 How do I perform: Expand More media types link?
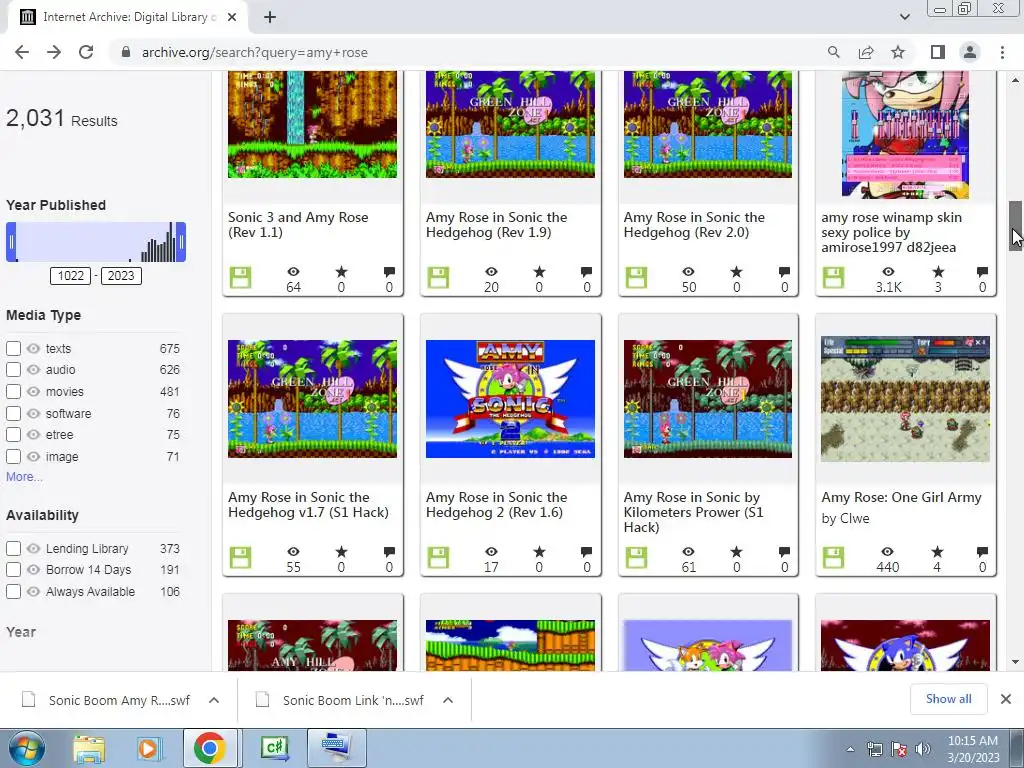click(x=24, y=477)
